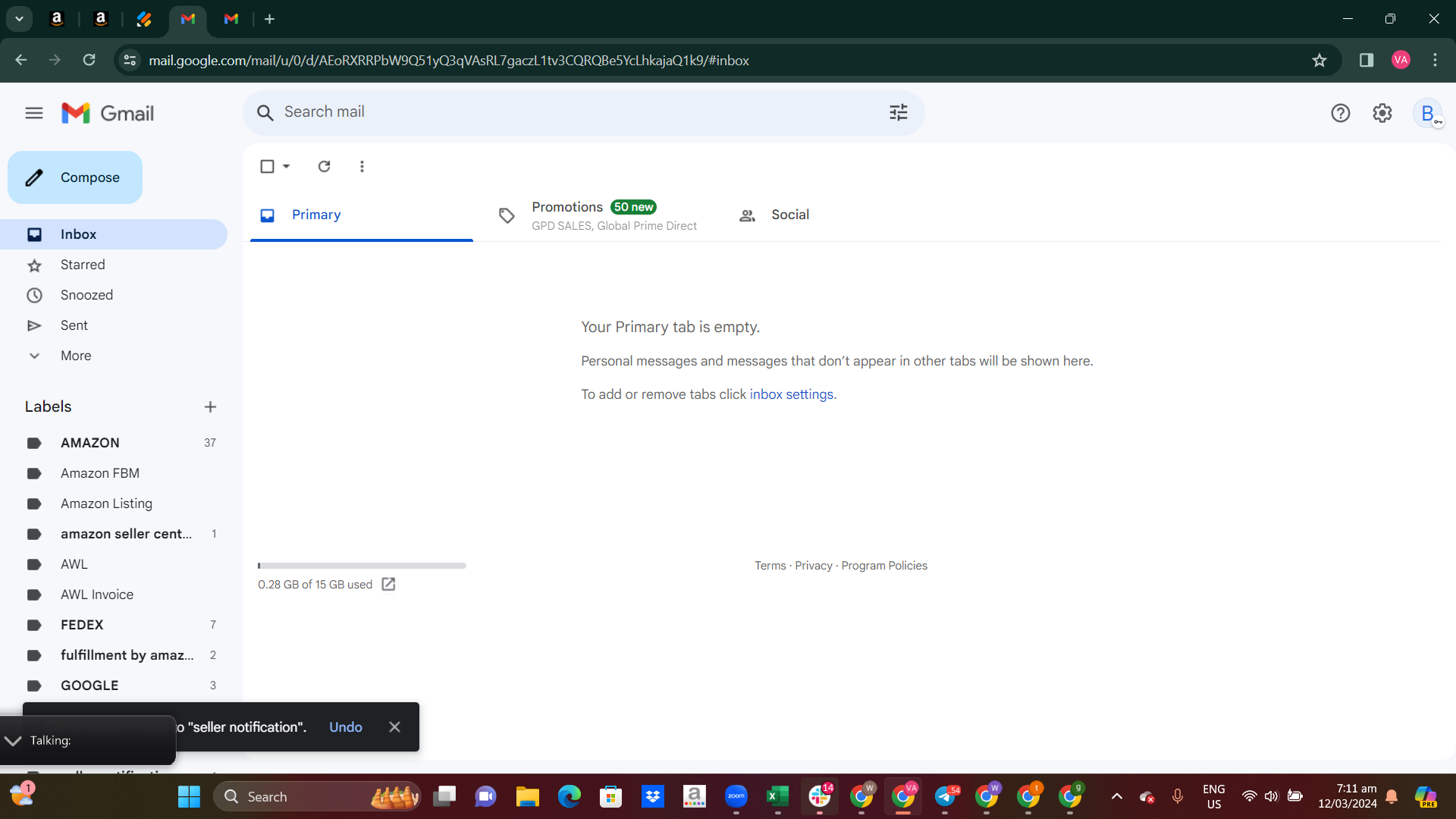Viewport: 1456px width, 819px height.
Task: Click the Gmail logo
Action: (x=108, y=113)
